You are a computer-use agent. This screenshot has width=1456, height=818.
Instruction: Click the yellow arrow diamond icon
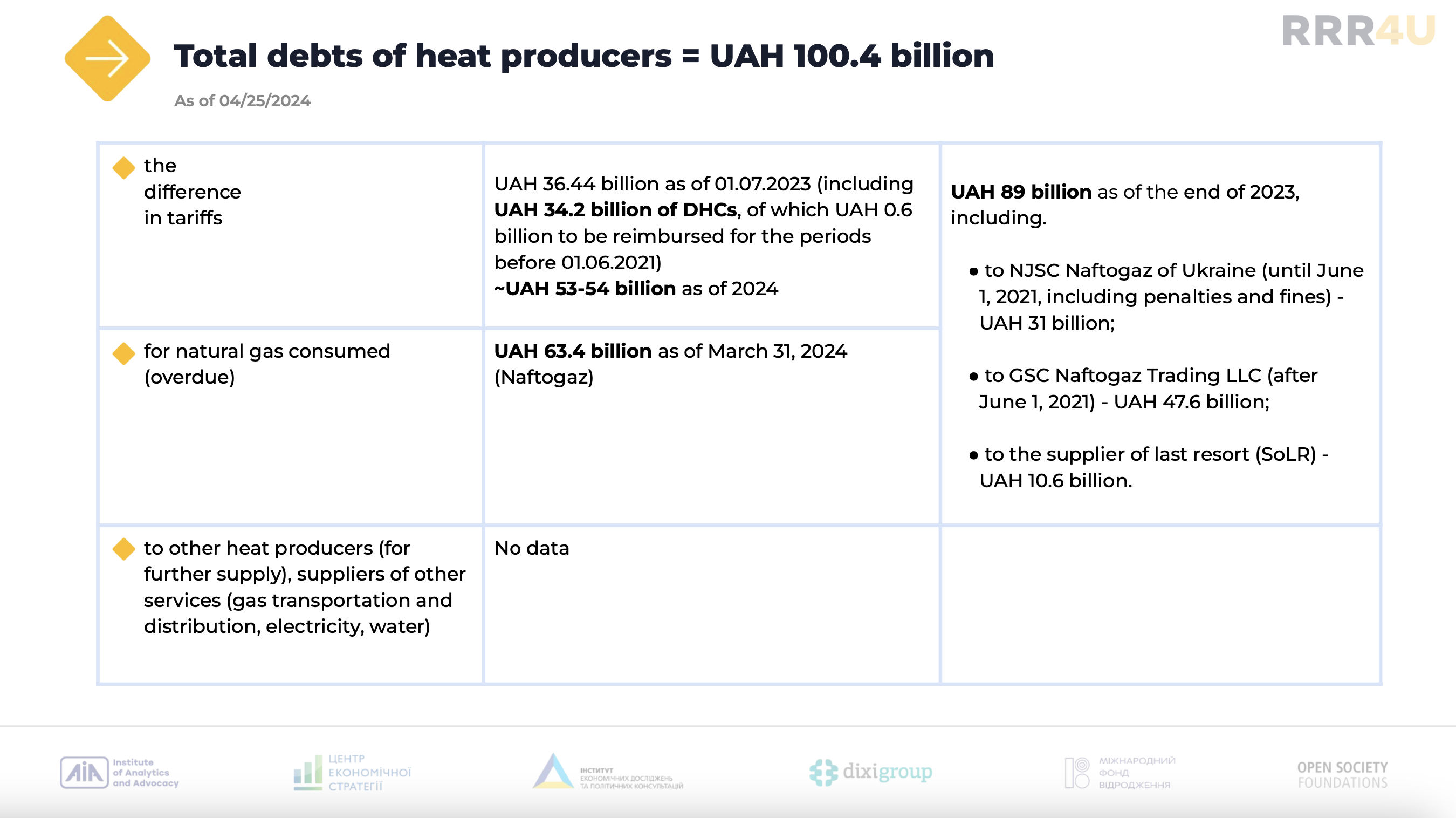107,58
